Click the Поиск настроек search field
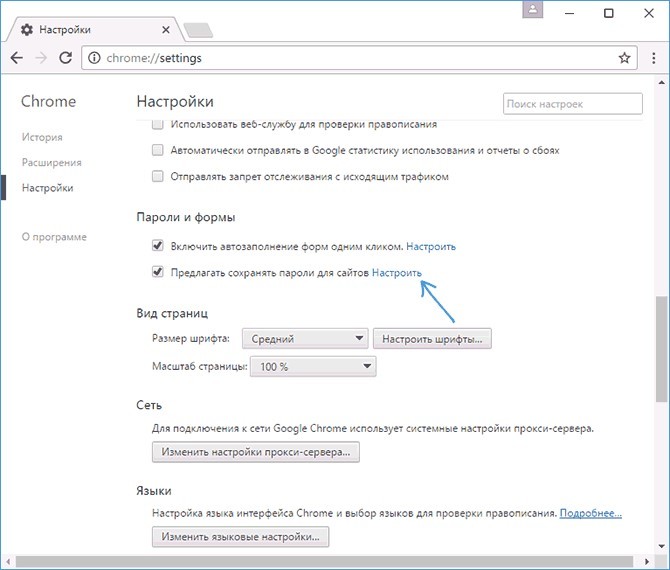Viewport: 670px width, 570px height. tap(572, 104)
